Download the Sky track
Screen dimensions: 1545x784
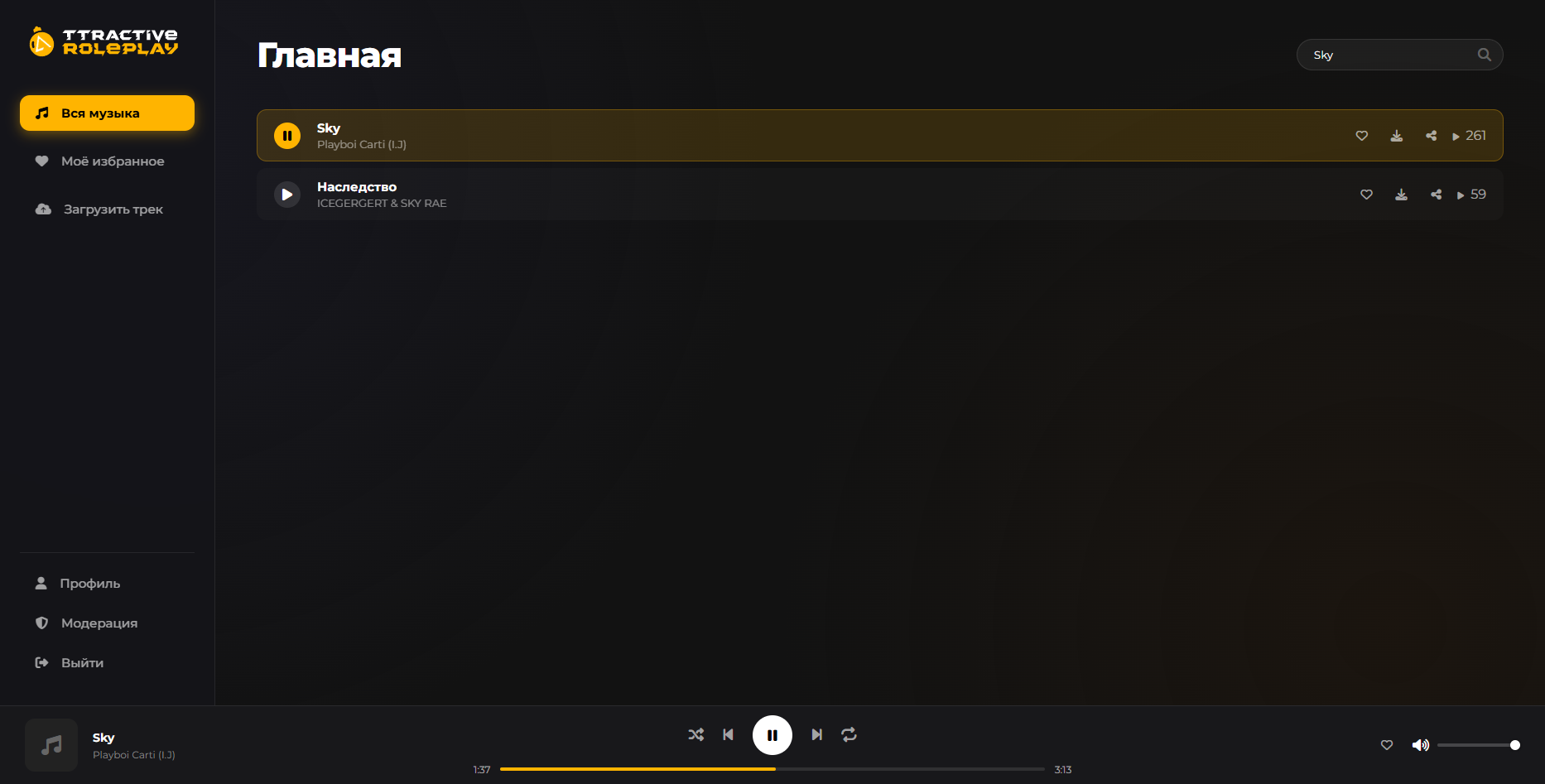coord(1397,136)
